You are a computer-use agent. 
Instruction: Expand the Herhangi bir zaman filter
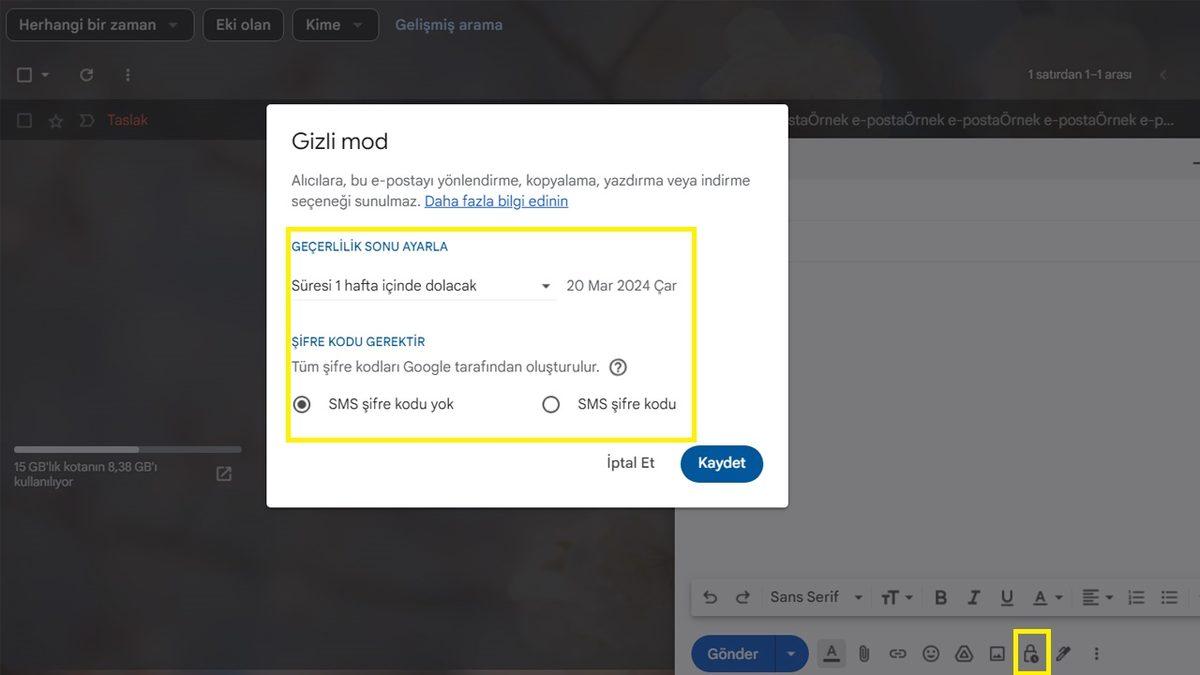pos(99,24)
